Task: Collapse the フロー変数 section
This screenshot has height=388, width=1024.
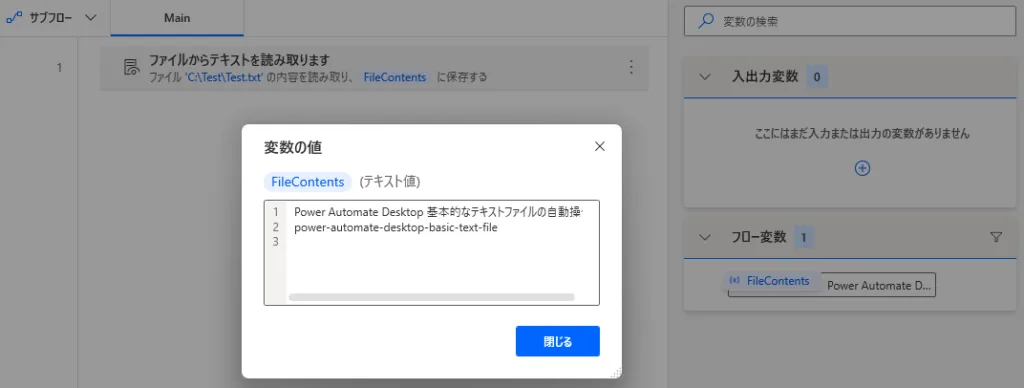Action: click(x=704, y=238)
